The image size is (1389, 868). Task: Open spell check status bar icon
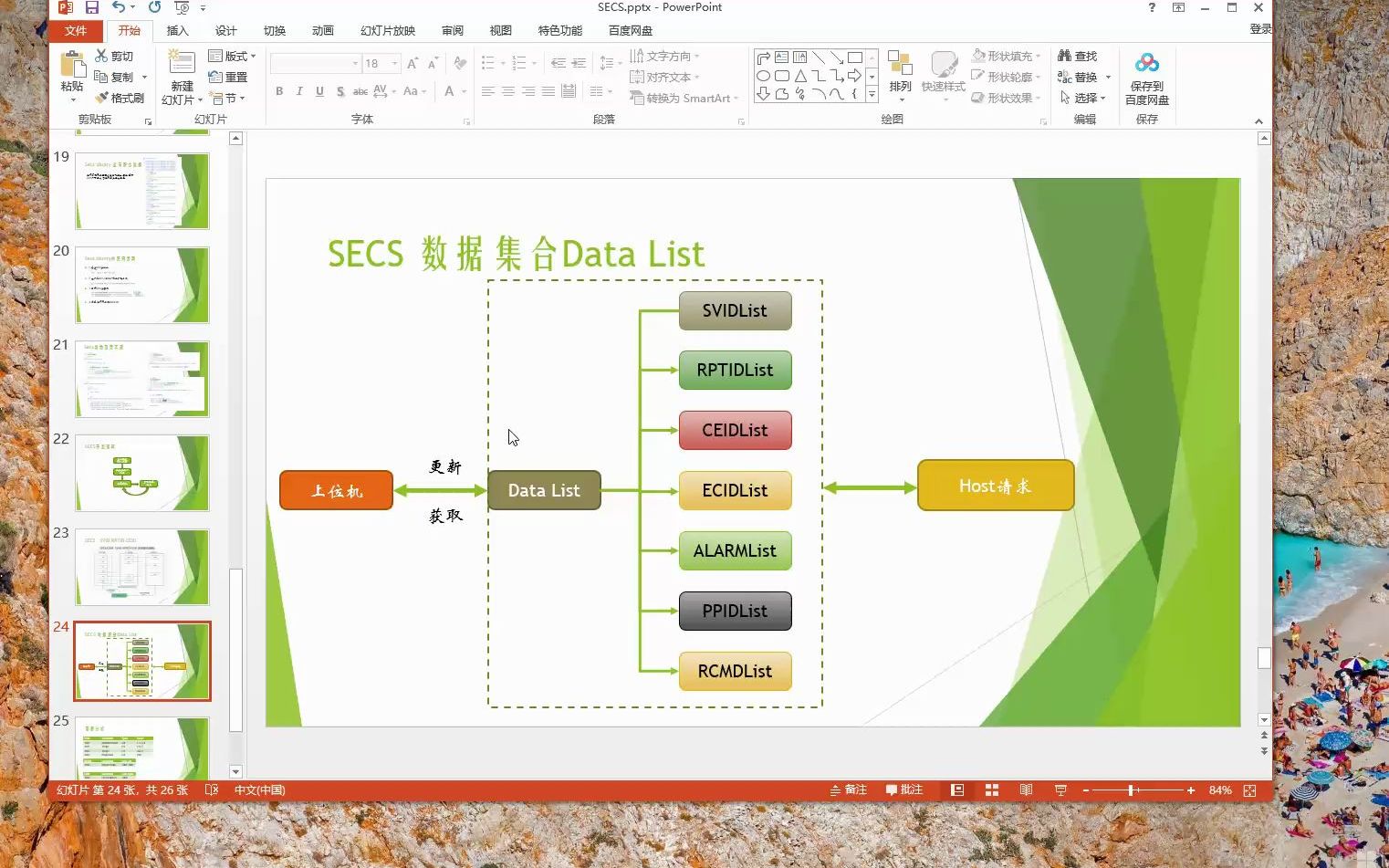click(212, 790)
